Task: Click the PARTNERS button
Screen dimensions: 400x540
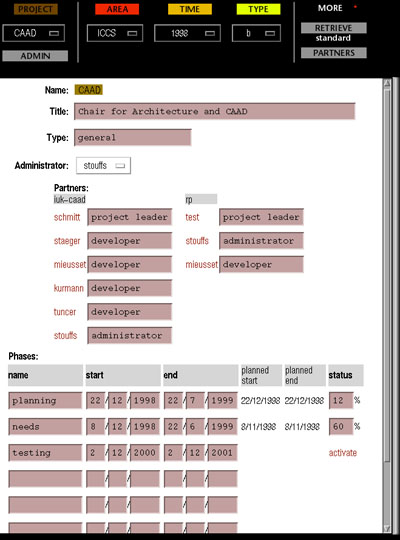Action: pyautogui.click(x=334, y=53)
